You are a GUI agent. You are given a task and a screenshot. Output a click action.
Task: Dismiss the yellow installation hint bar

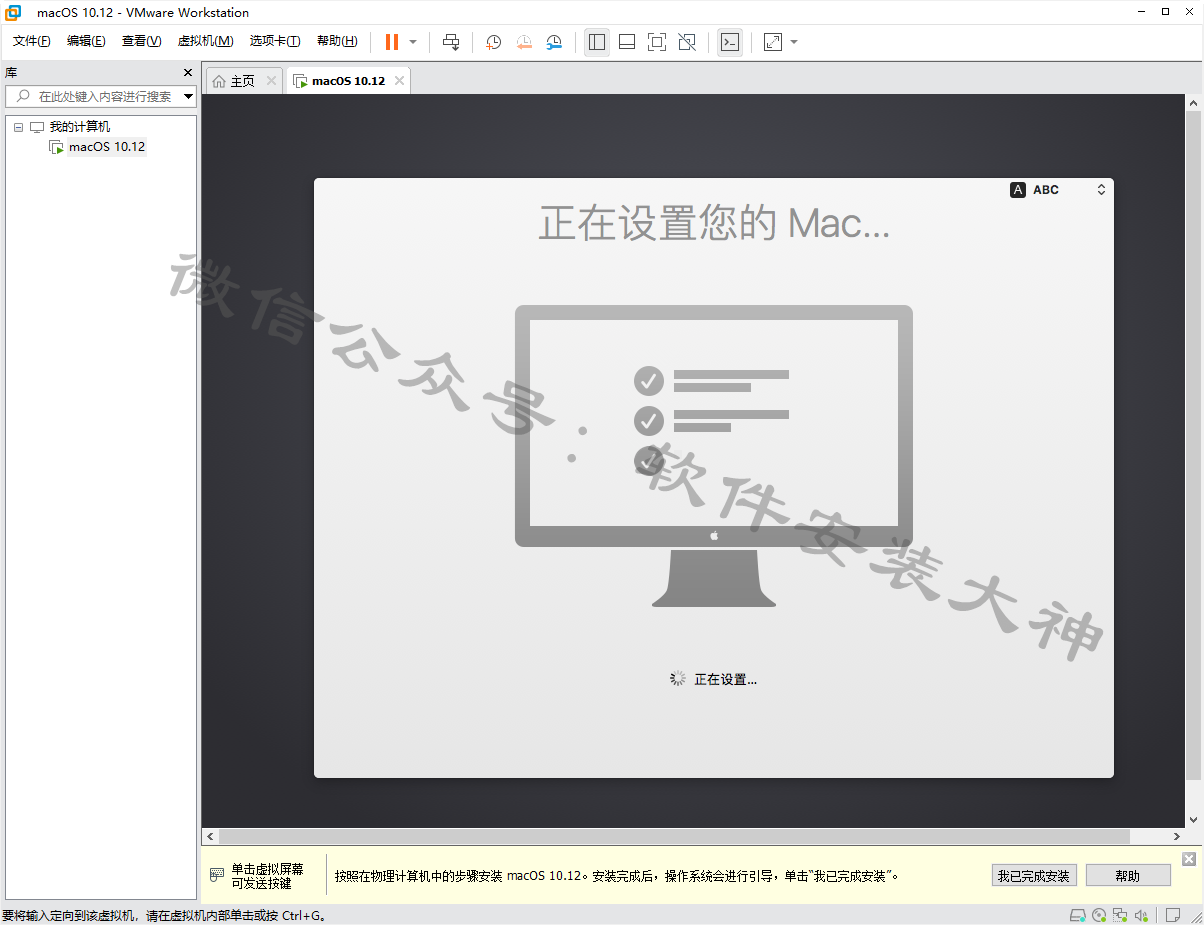pos(1188,859)
